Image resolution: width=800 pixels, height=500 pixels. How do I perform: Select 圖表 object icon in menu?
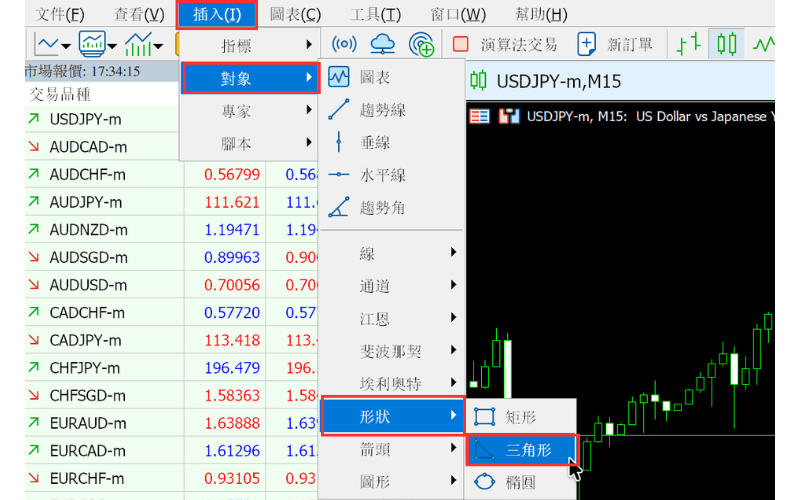(x=339, y=78)
